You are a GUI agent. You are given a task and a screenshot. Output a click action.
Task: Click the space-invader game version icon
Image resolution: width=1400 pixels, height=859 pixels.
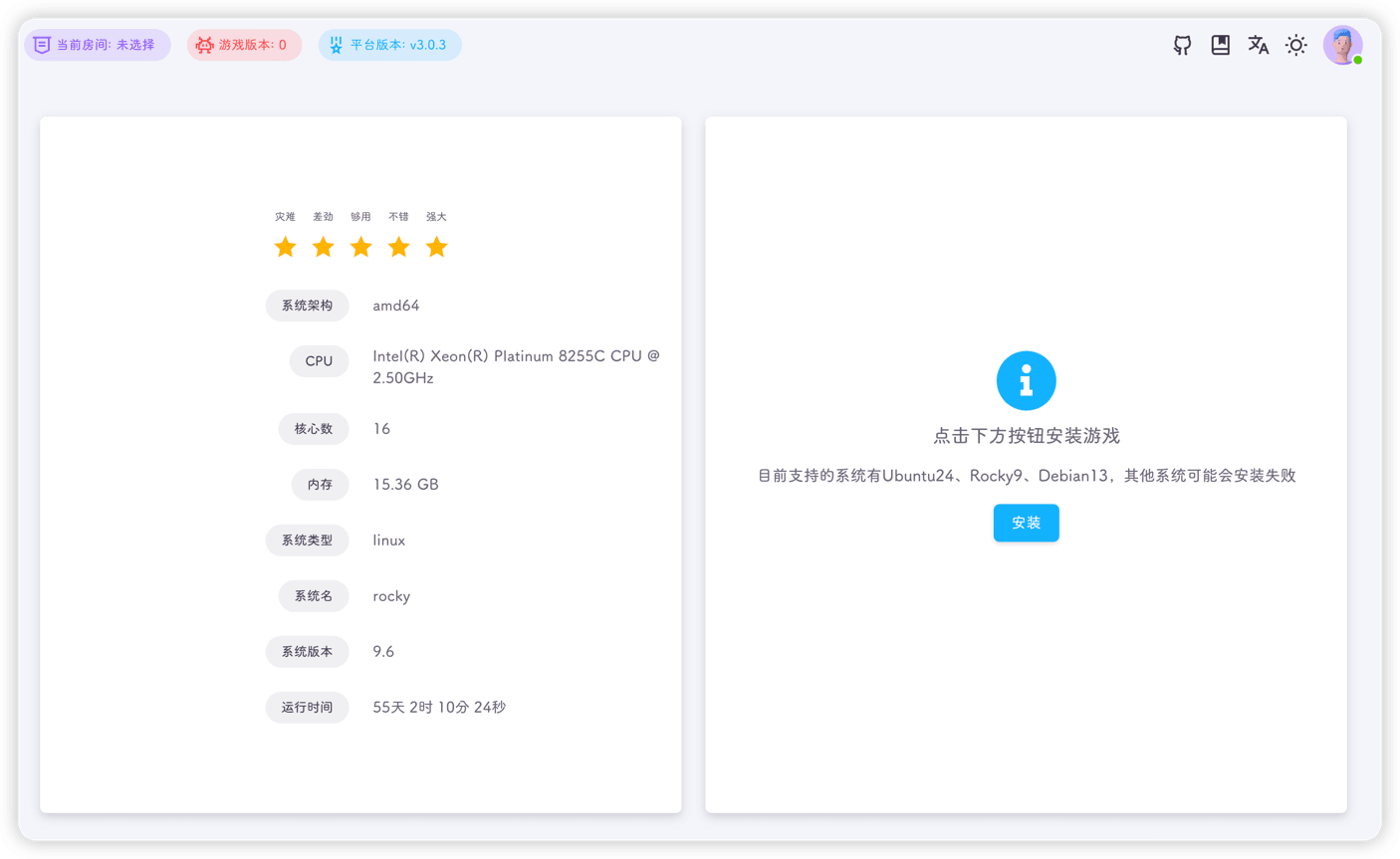point(203,44)
